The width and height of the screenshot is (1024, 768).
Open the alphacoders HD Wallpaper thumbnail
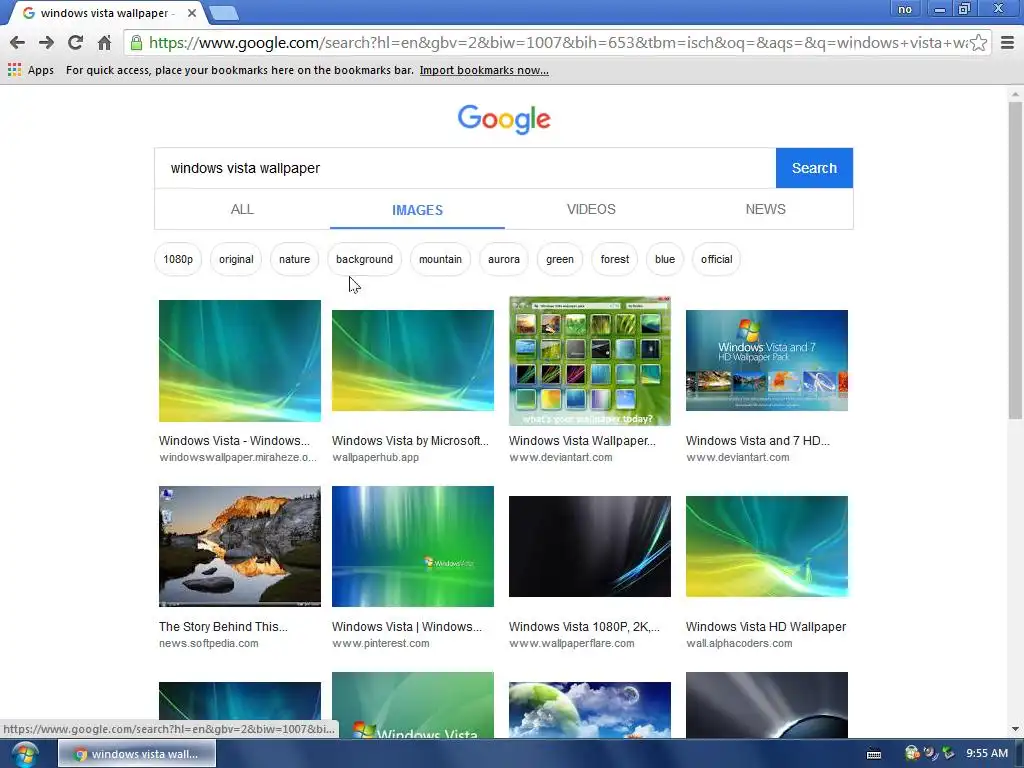[767, 547]
